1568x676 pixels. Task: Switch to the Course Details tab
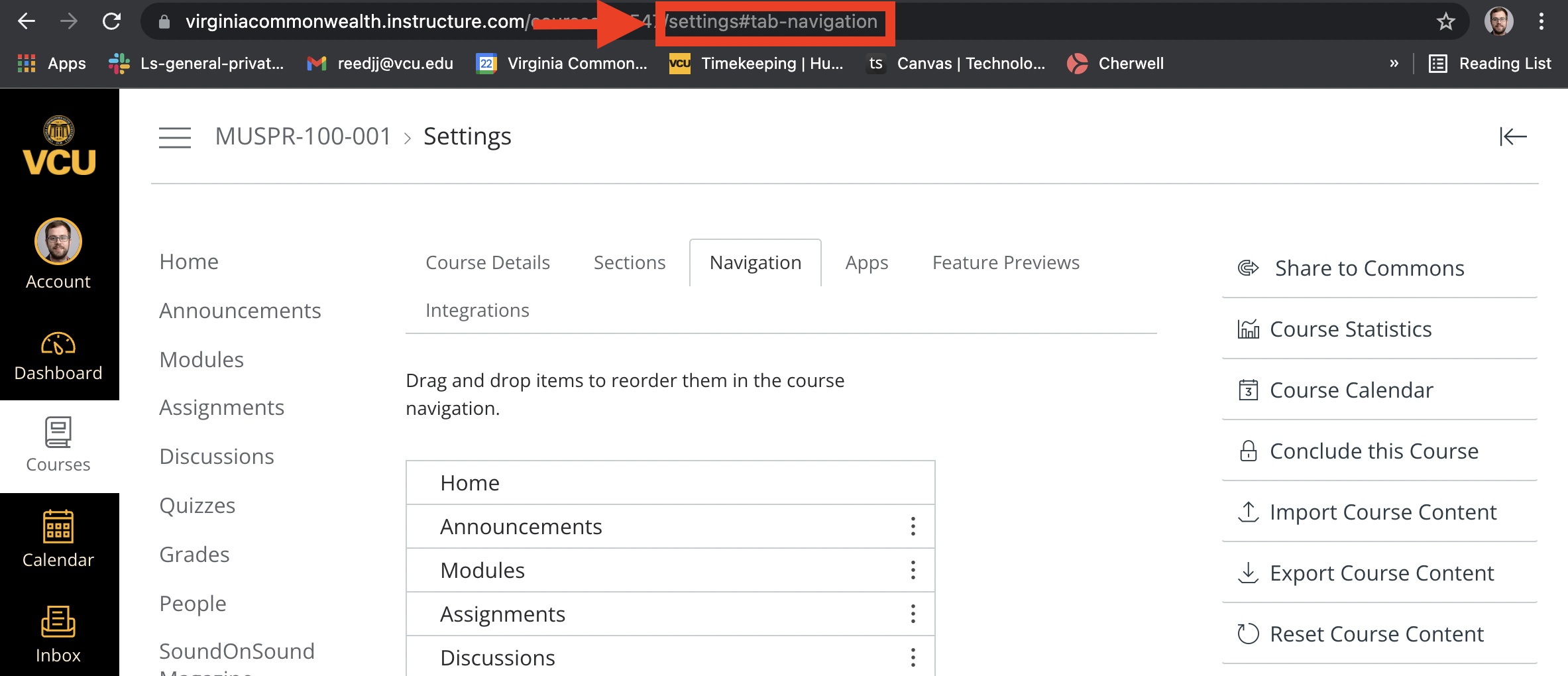point(487,262)
